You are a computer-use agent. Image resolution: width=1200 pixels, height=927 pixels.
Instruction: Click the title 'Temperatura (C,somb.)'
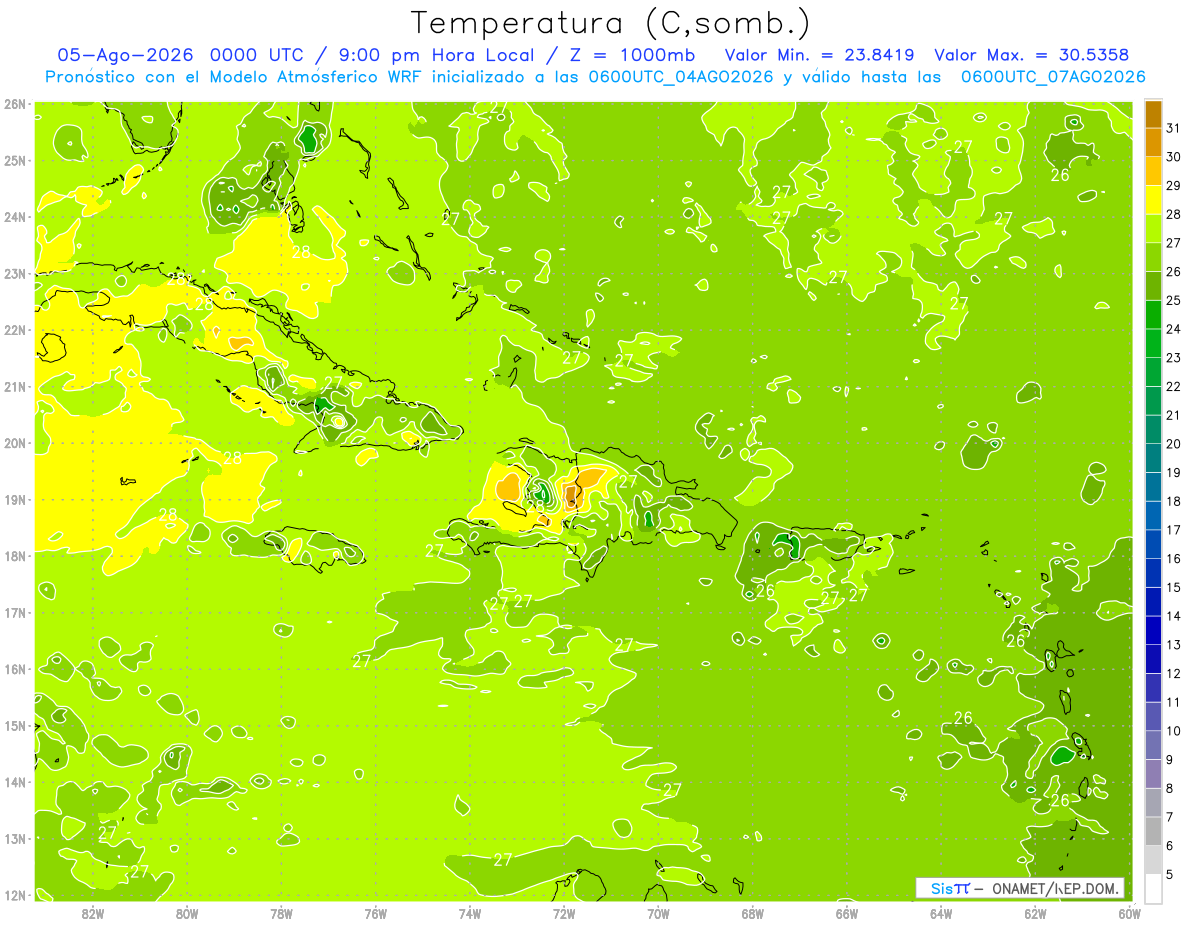coord(610,23)
